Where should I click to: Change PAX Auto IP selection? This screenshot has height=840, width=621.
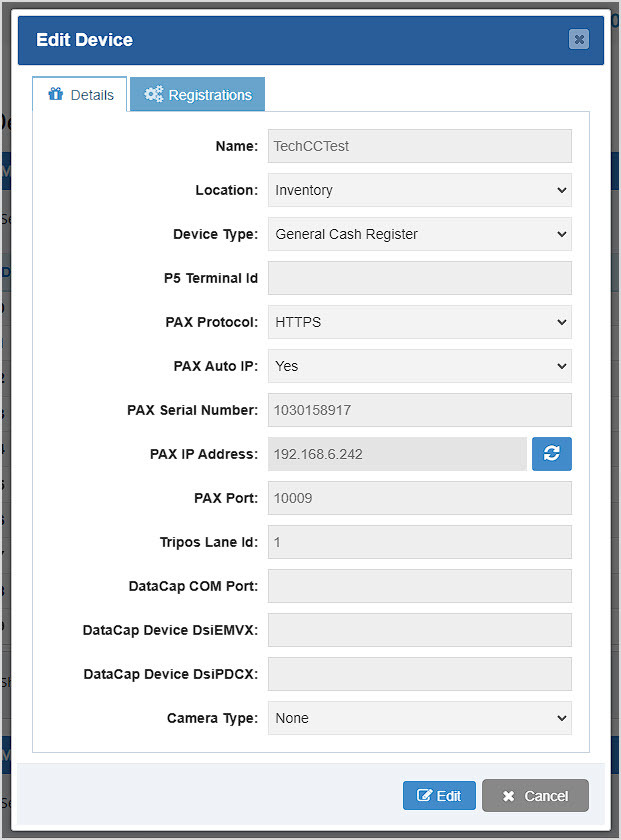coord(419,366)
